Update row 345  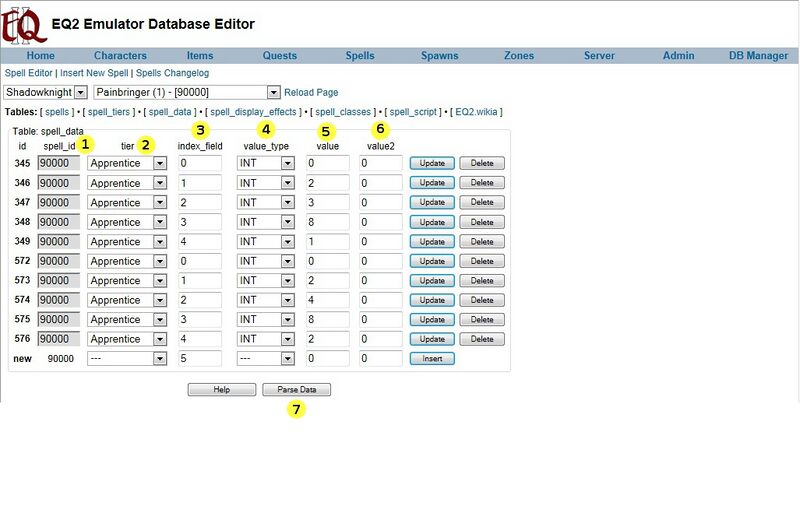click(x=432, y=163)
